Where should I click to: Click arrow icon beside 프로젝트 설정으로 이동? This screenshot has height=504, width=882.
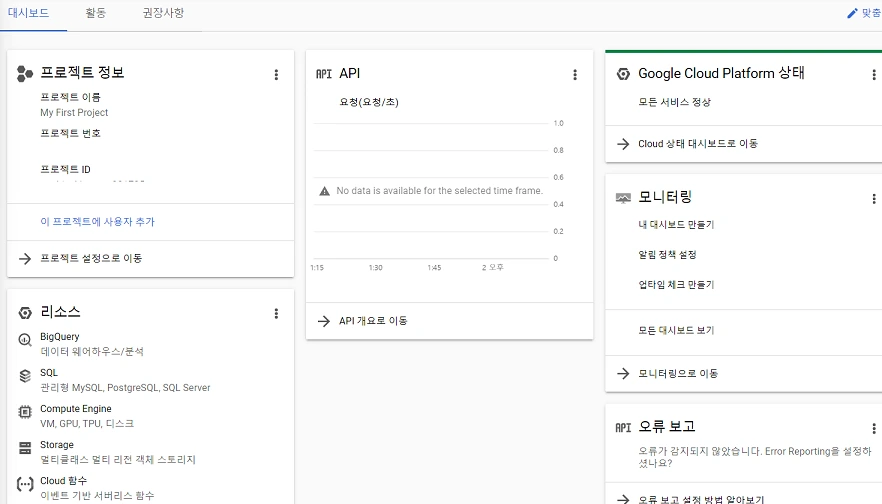click(x=25, y=259)
